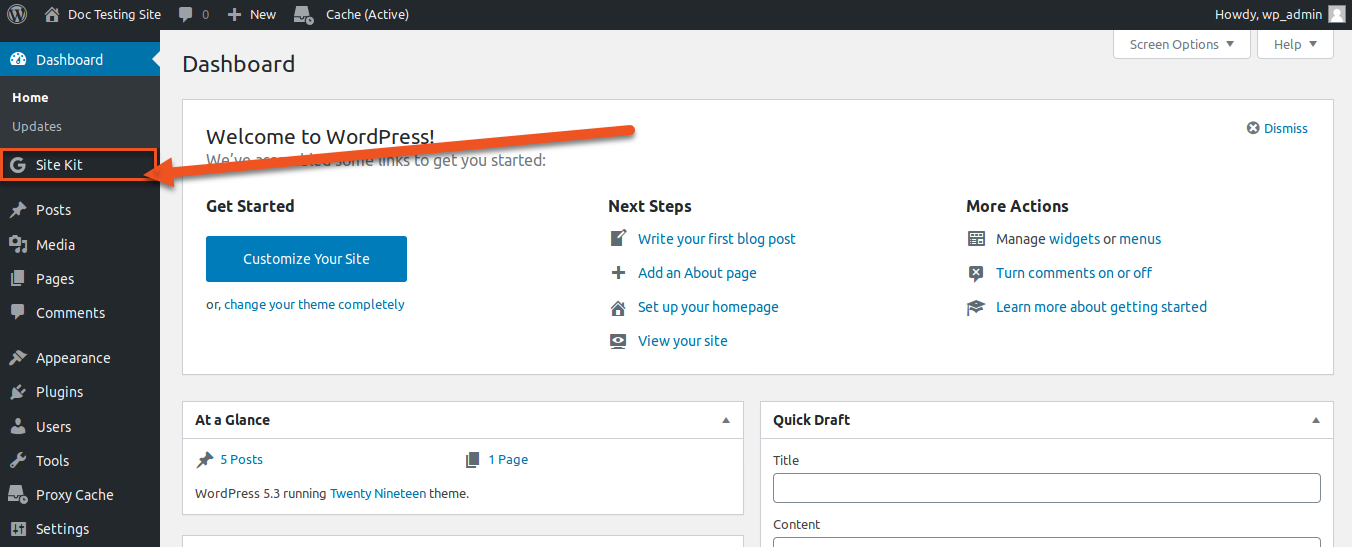Viewport: 1352px width, 547px height.
Task: Dismiss the Welcome to WordPress panel
Action: coord(1277,128)
